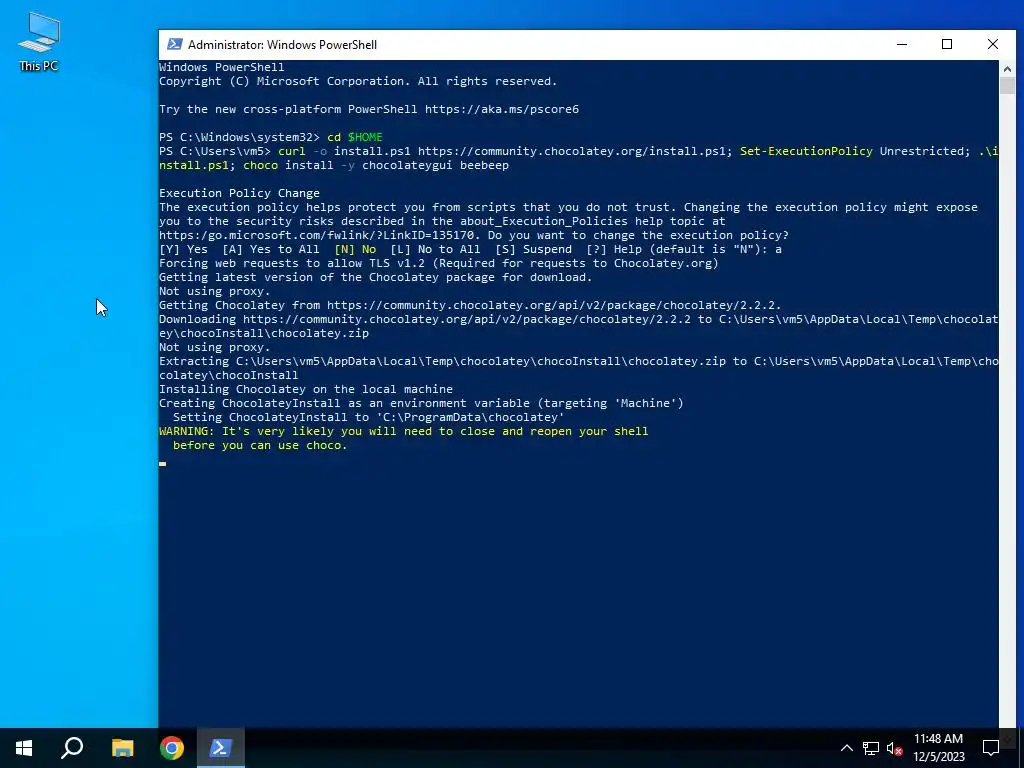1024x768 pixels.
Task: Click the 'chocolateygui beebeep' text in the command
Action: coord(435,165)
